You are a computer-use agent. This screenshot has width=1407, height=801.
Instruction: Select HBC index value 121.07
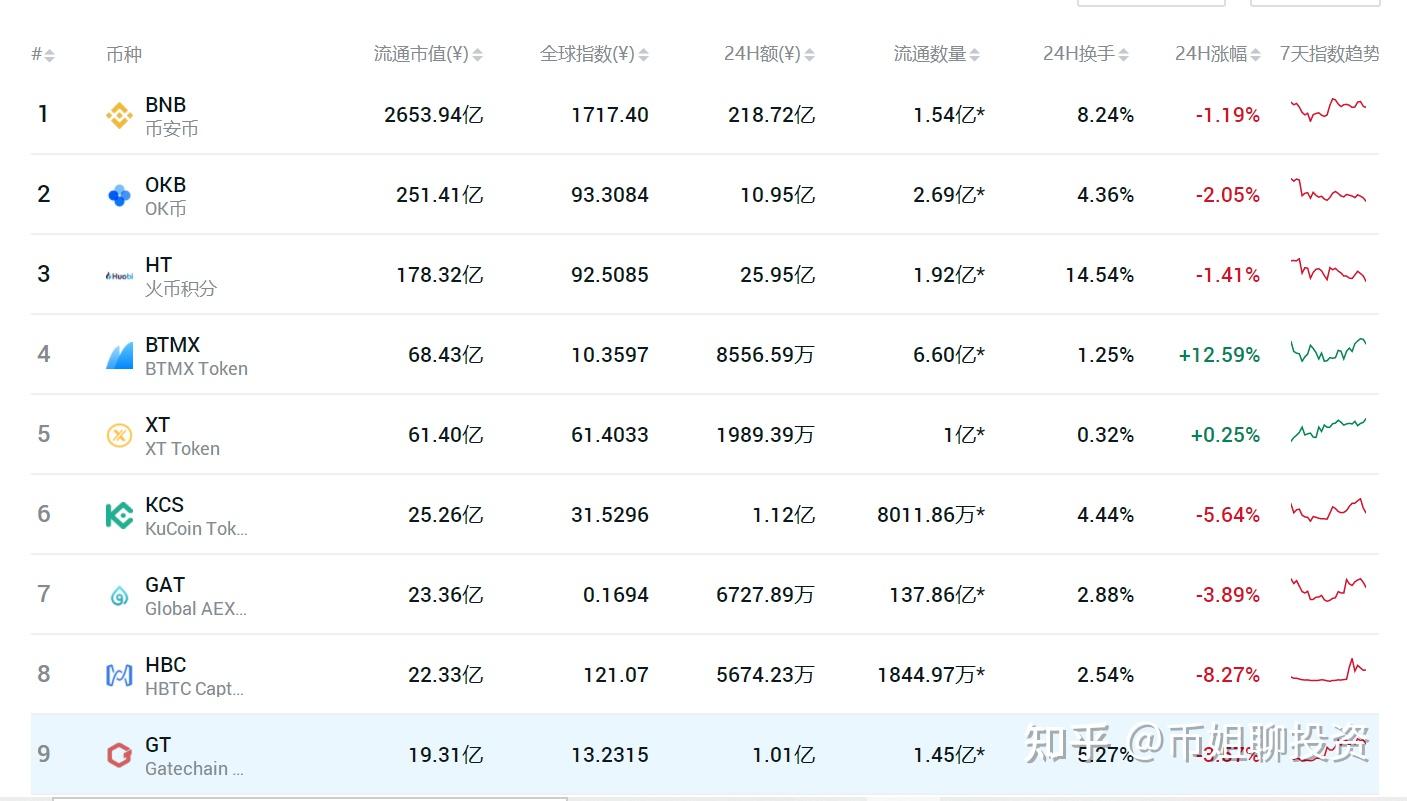[x=616, y=675]
